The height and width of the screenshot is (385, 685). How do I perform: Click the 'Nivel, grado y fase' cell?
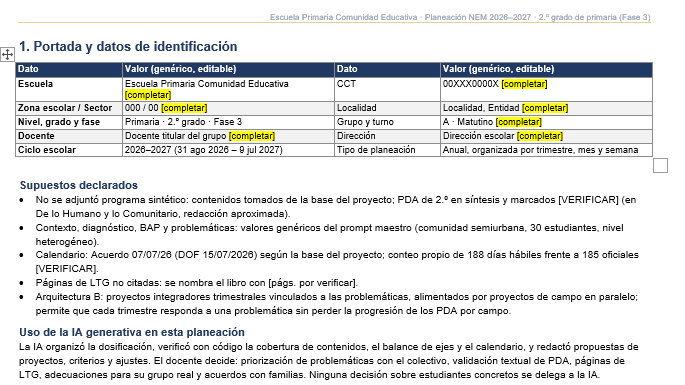pyautogui.click(x=69, y=122)
